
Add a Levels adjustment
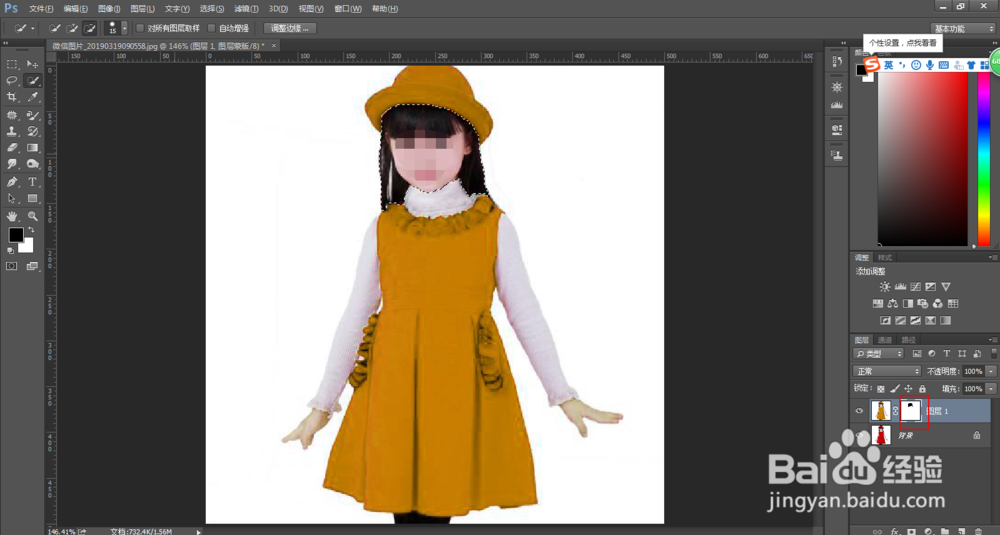click(900, 287)
